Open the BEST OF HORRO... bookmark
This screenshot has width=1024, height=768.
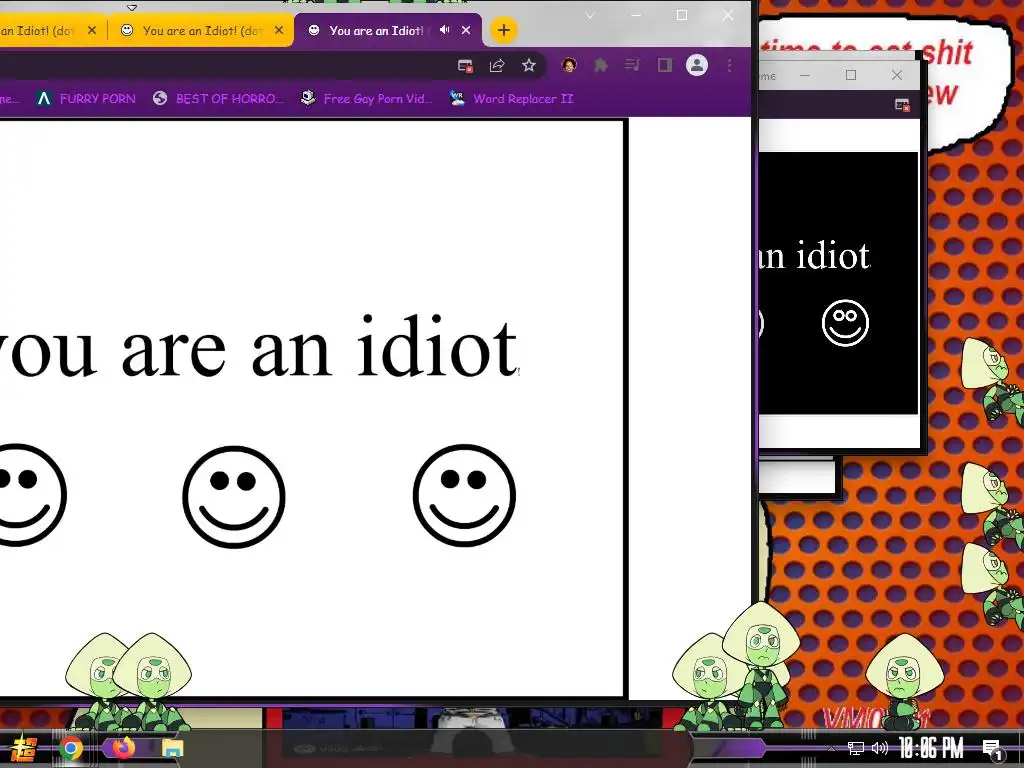coord(217,99)
